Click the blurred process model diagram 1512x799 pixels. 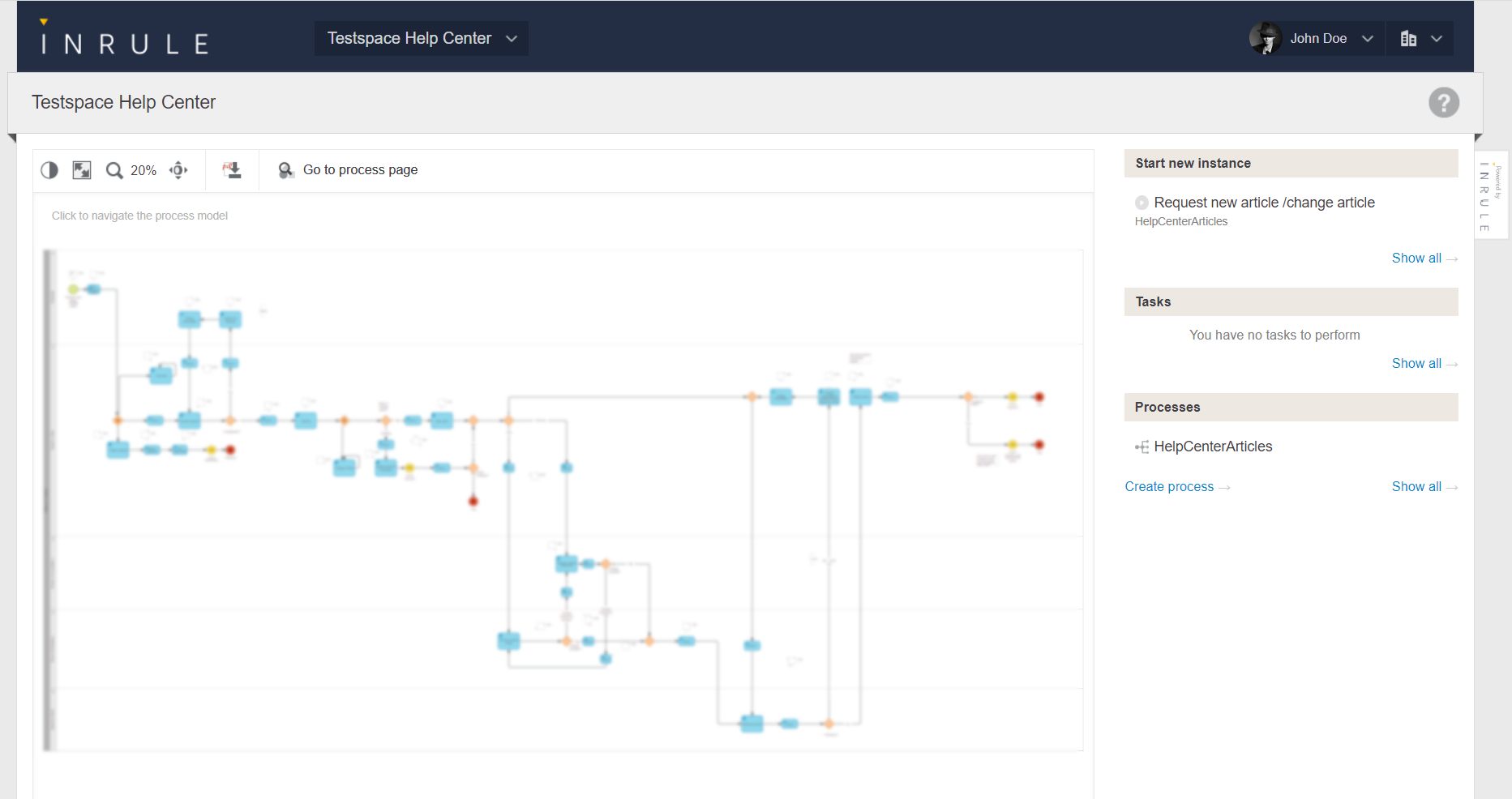point(563,500)
